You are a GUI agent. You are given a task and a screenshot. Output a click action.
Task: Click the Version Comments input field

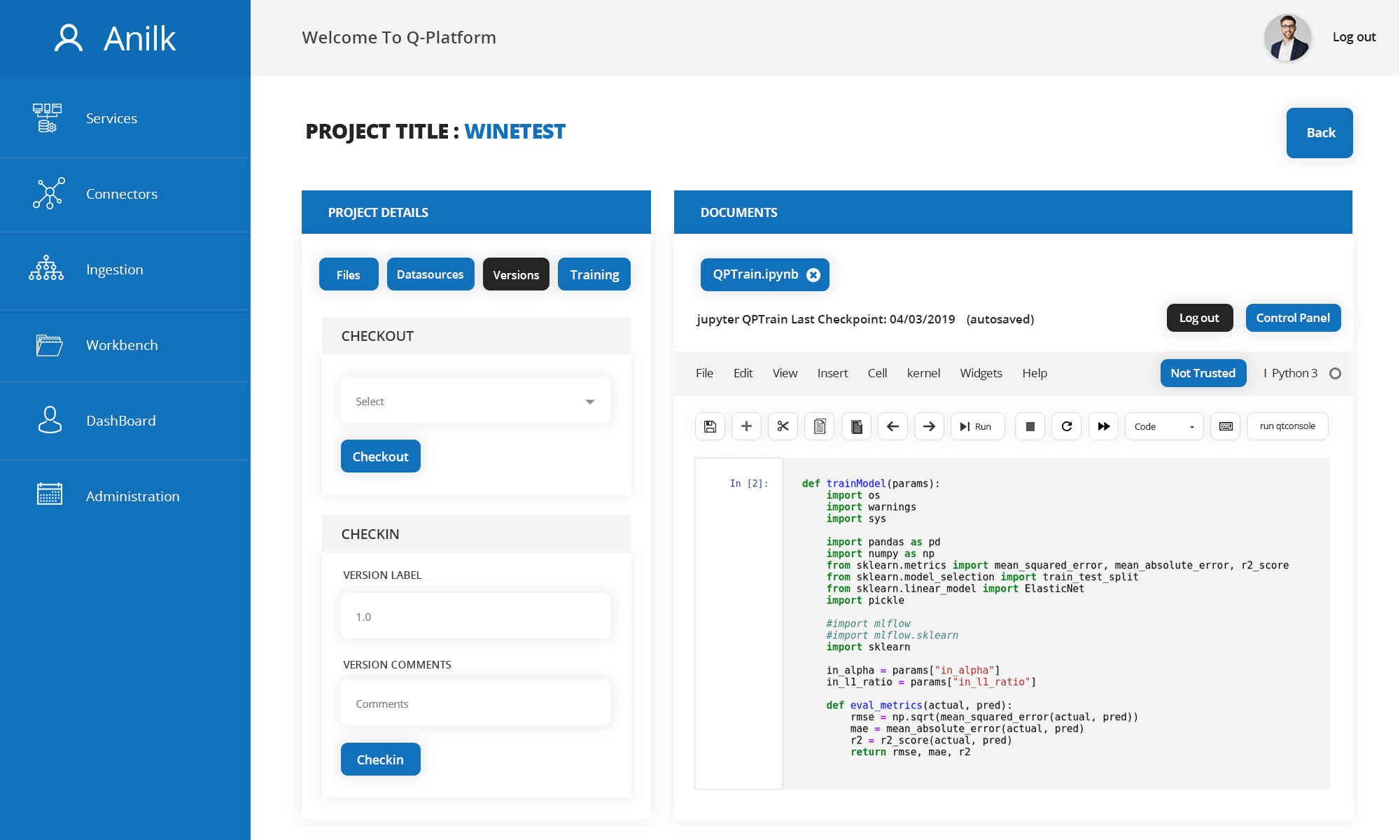tap(475, 703)
